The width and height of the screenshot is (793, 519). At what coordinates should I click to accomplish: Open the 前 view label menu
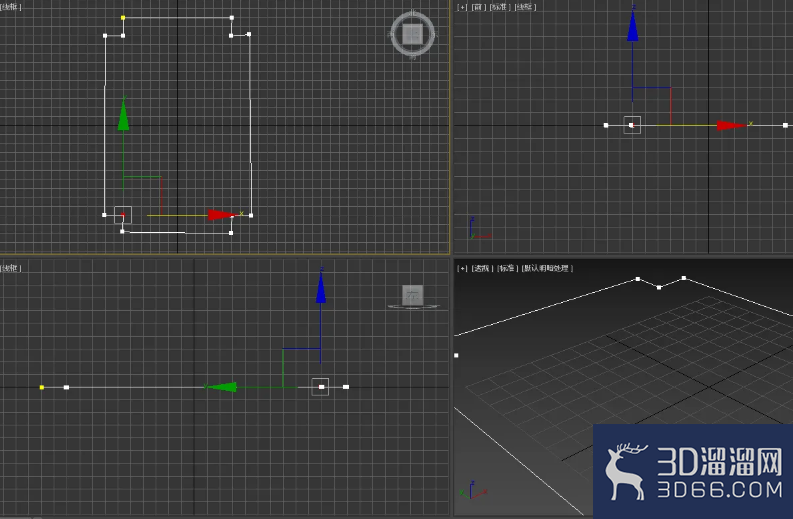478,7
